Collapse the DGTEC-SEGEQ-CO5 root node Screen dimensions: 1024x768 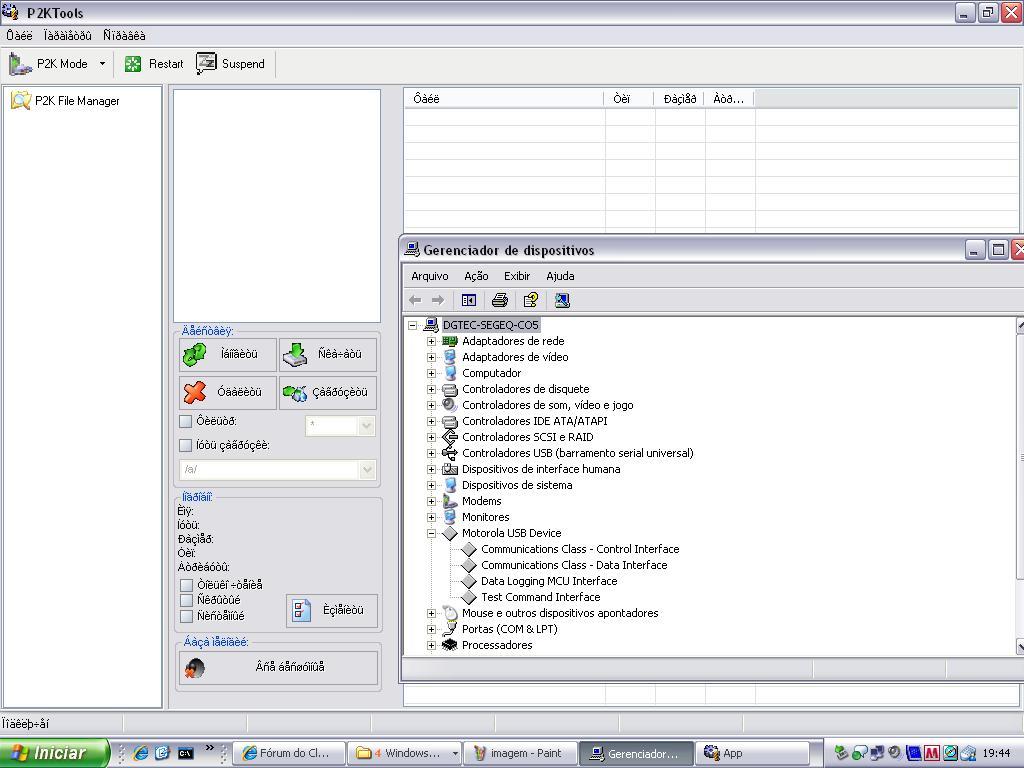pyautogui.click(x=413, y=325)
